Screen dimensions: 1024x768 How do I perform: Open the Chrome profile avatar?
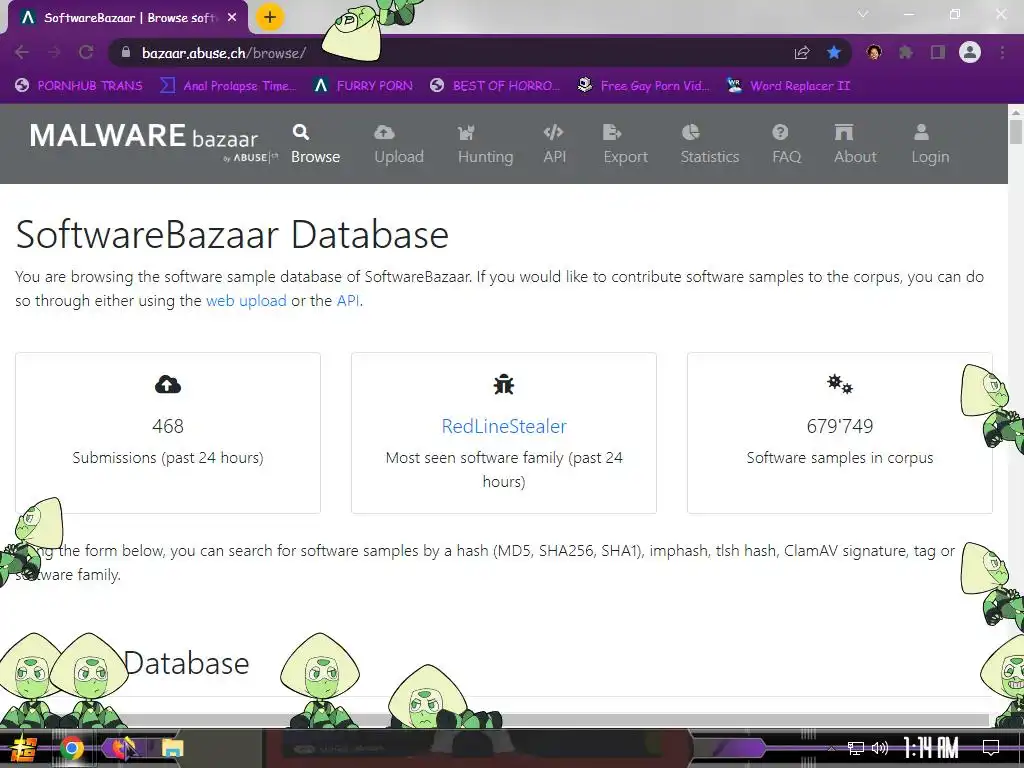970,52
